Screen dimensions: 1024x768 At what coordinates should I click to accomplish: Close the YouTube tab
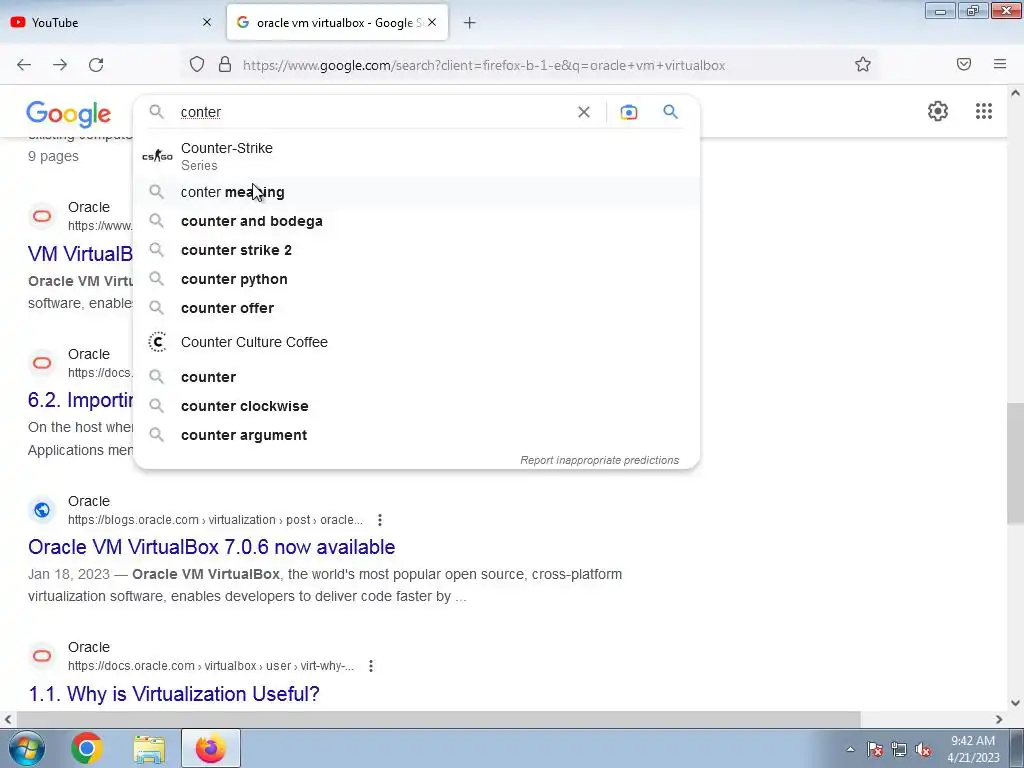point(207,22)
